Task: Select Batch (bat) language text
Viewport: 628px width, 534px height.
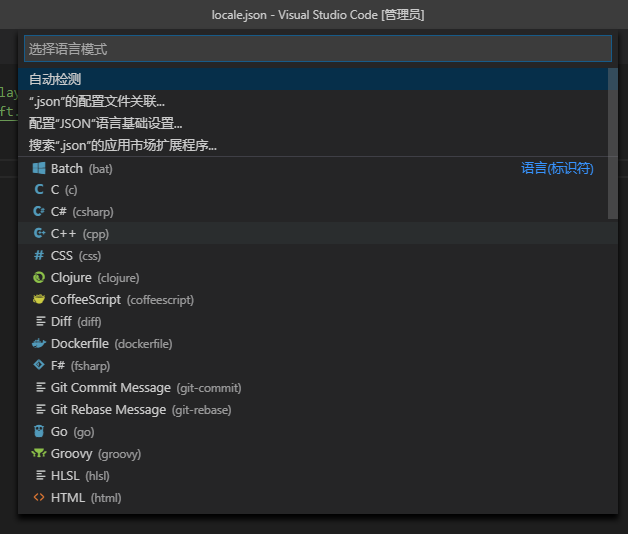Action: tap(82, 169)
